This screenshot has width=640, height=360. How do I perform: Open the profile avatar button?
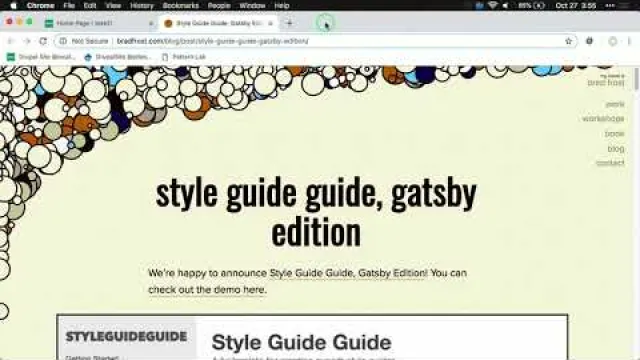tap(613, 41)
